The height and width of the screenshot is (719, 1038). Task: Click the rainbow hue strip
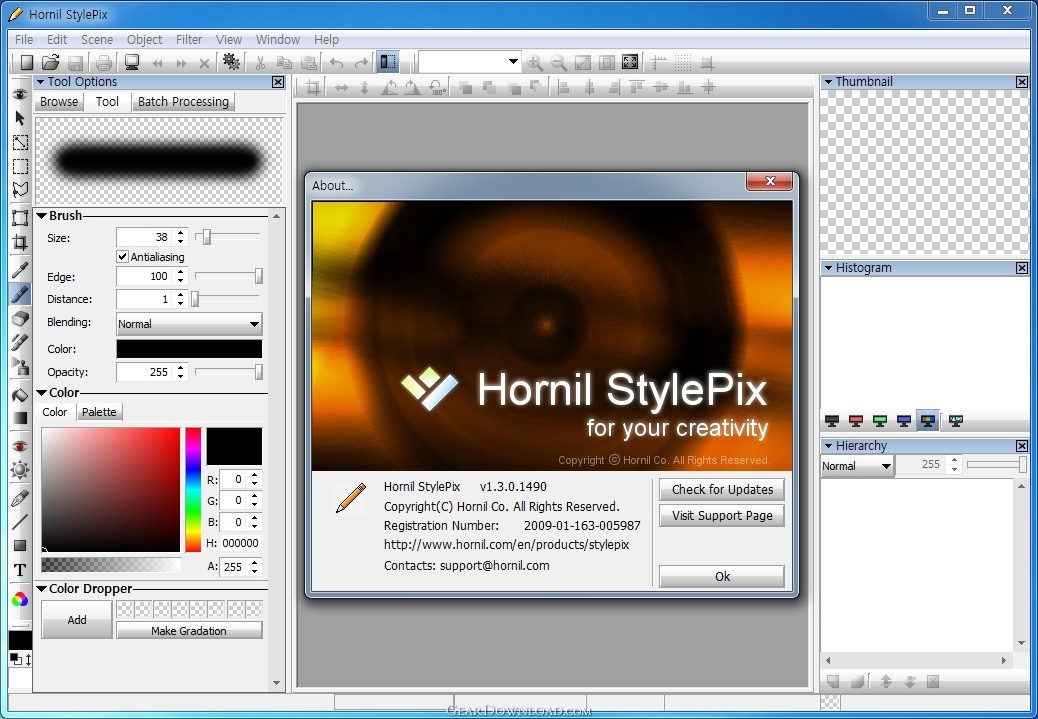coord(193,489)
